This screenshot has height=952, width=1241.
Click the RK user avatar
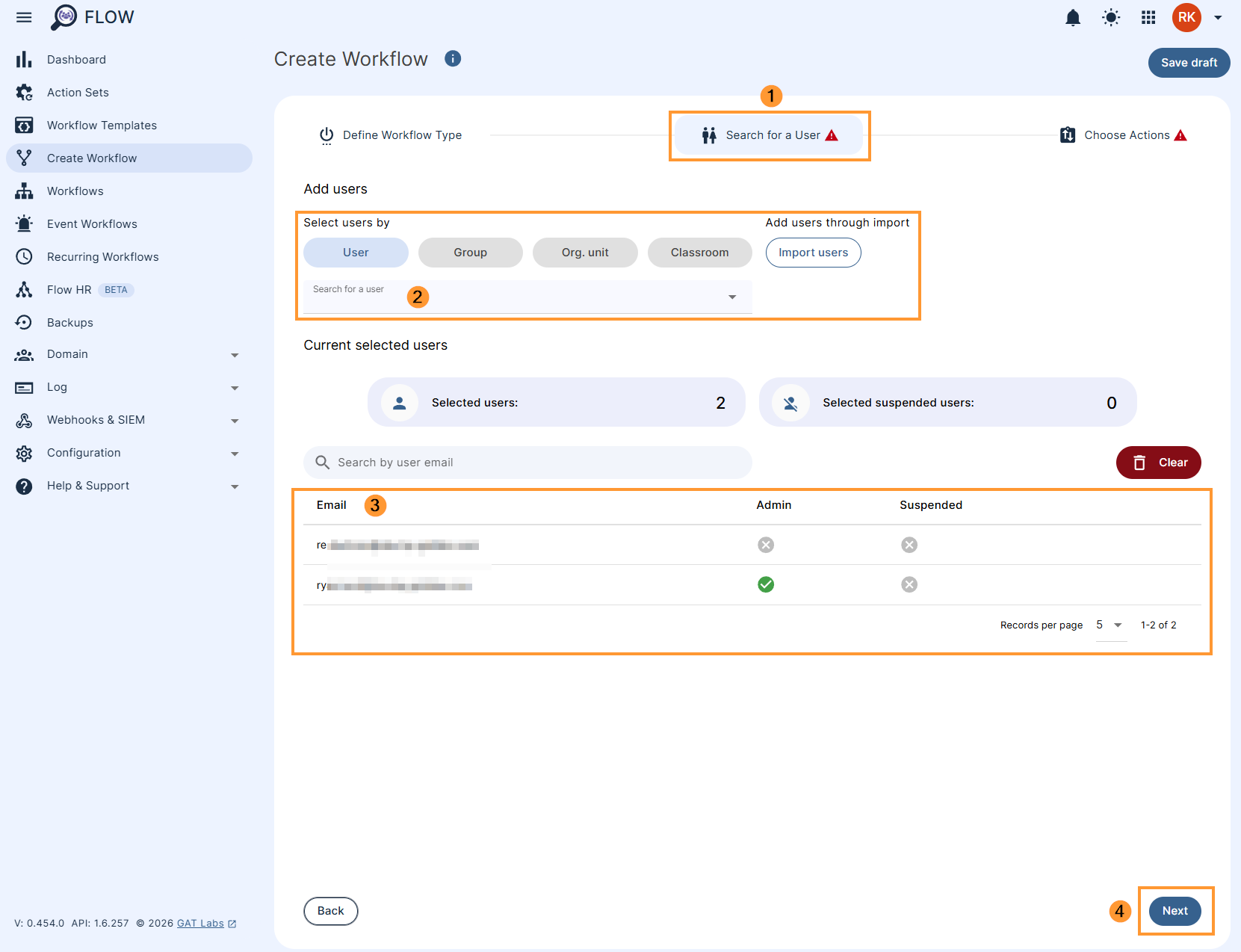[1186, 17]
